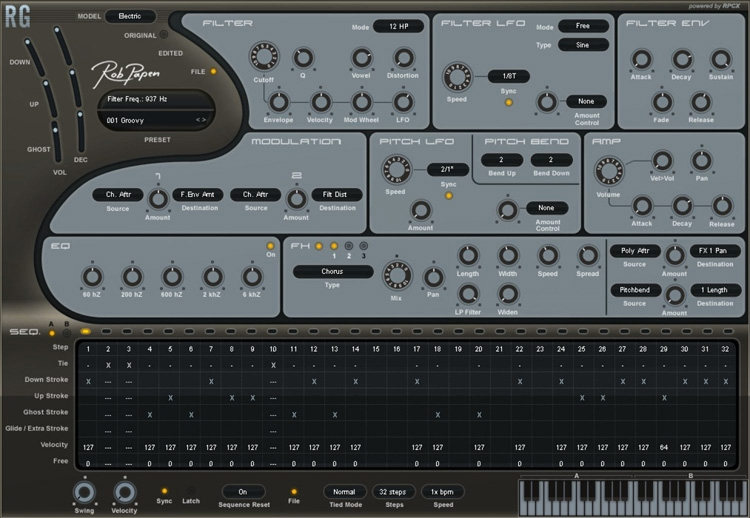750x518 pixels.
Task: Click the FX Length knob
Action: tap(468, 255)
